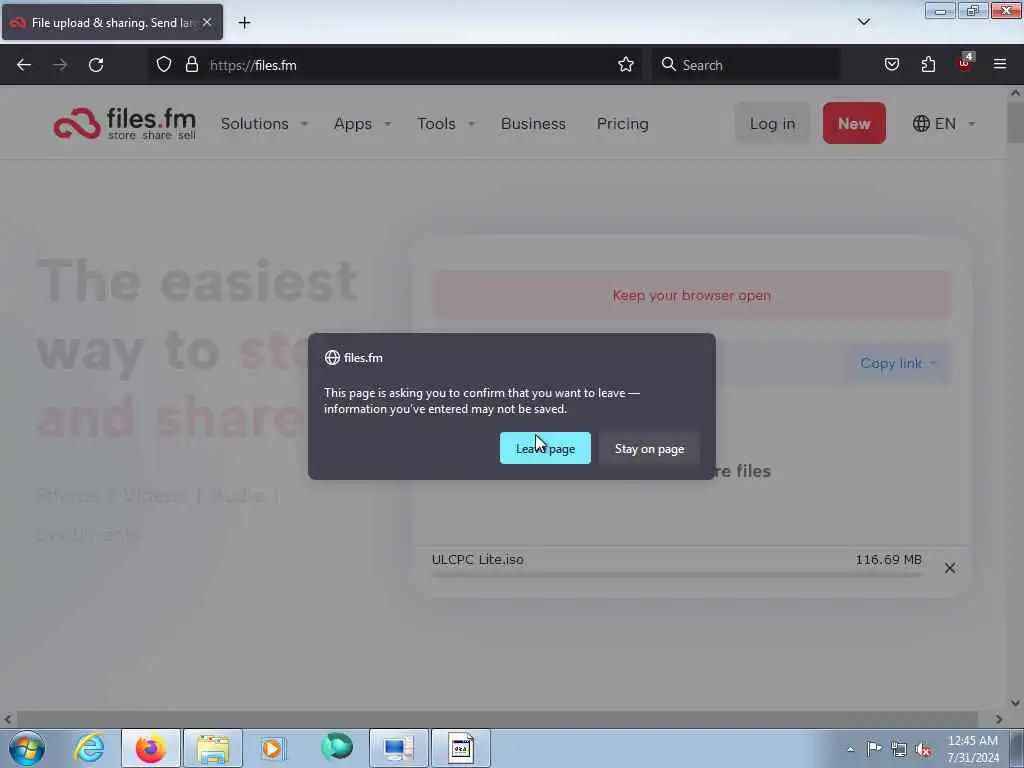
Task: Click the red New button
Action: coord(854,123)
